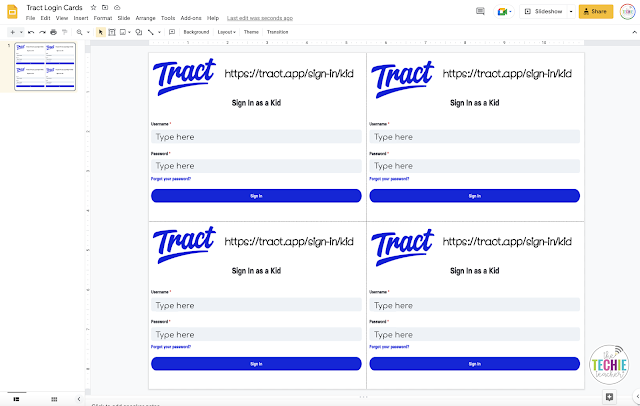The image size is (640, 406).
Task: Start a Google Meet call
Action: click(x=502, y=11)
